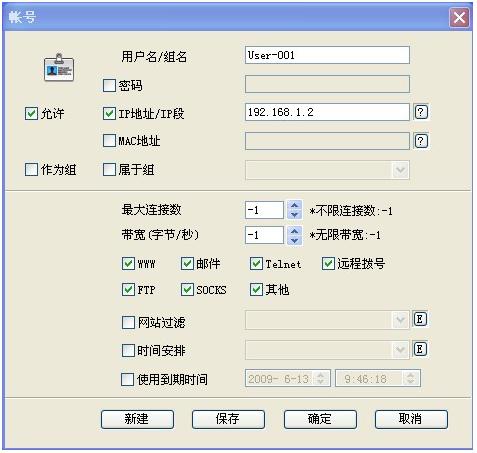Click the 最大连接数 label
477x453 pixels.
pyautogui.click(x=151, y=210)
